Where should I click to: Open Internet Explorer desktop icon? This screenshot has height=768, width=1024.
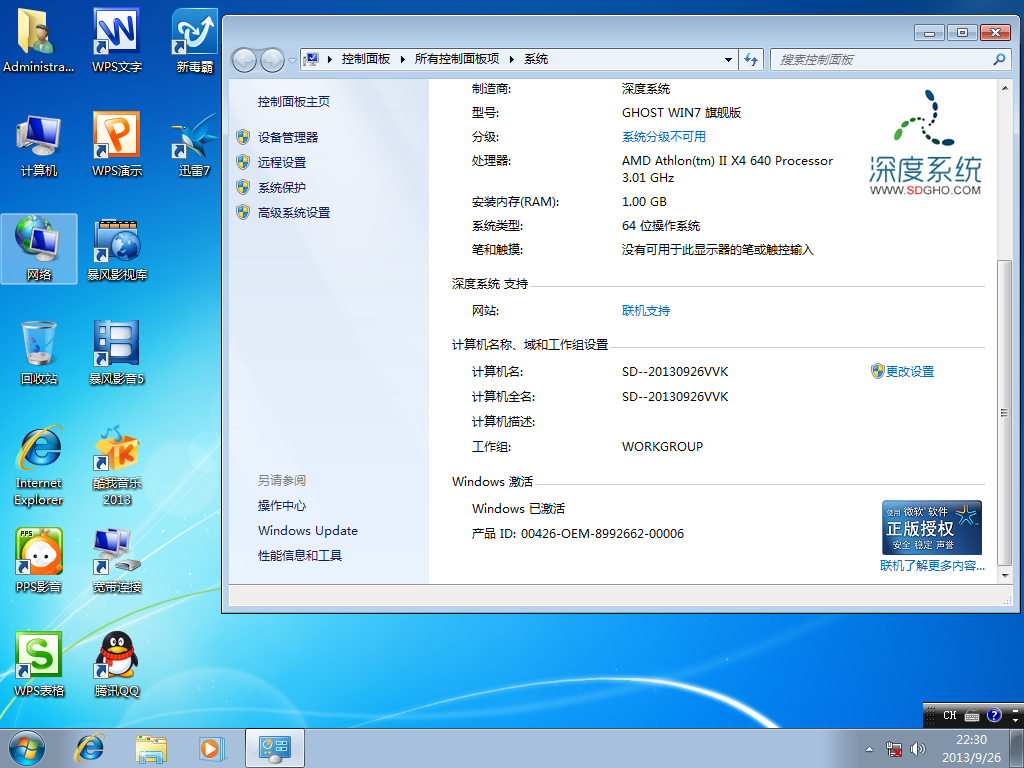[x=39, y=466]
